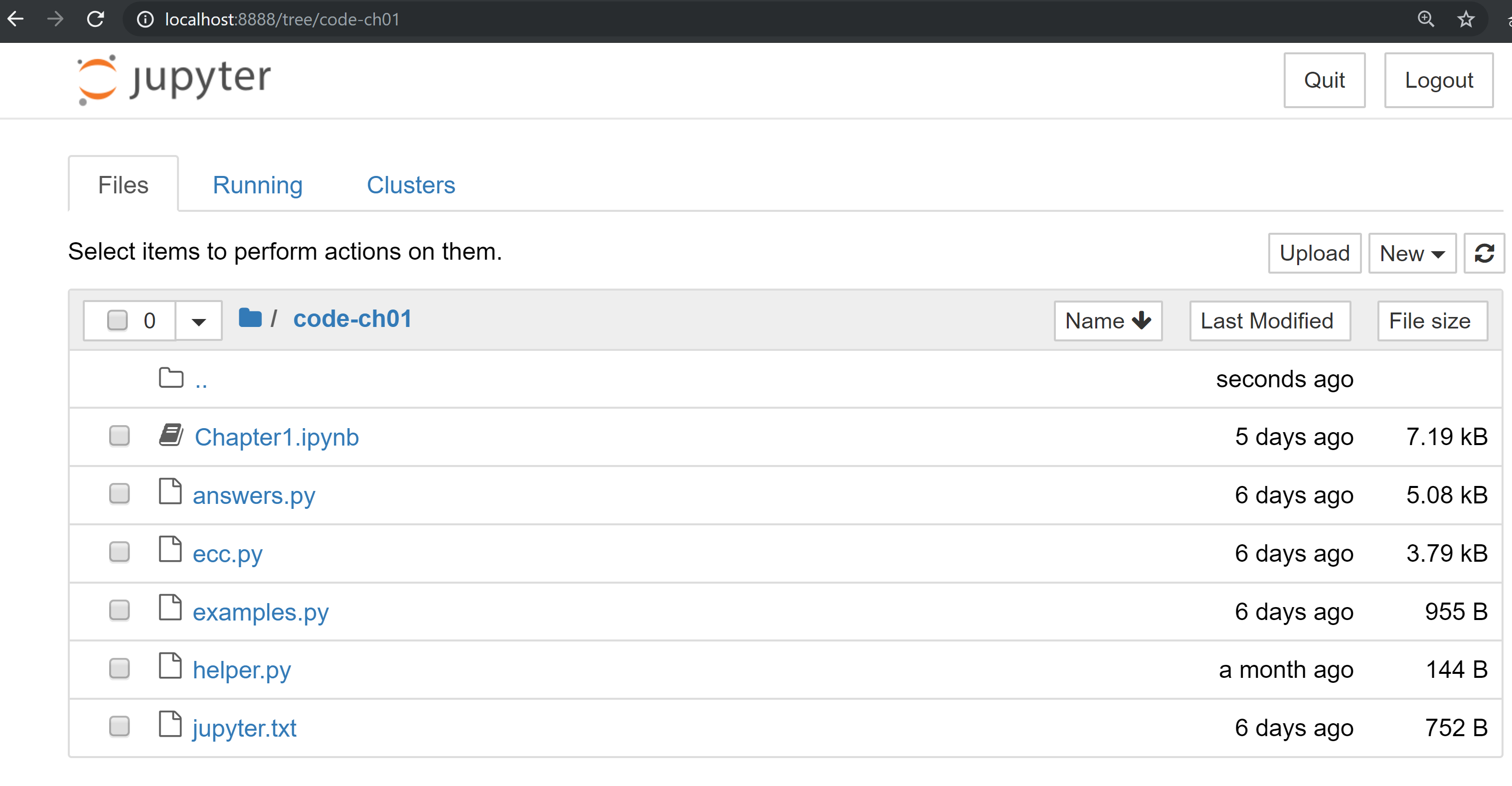This screenshot has height=786, width=1512.
Task: Open the New dropdown menu
Action: coord(1412,254)
